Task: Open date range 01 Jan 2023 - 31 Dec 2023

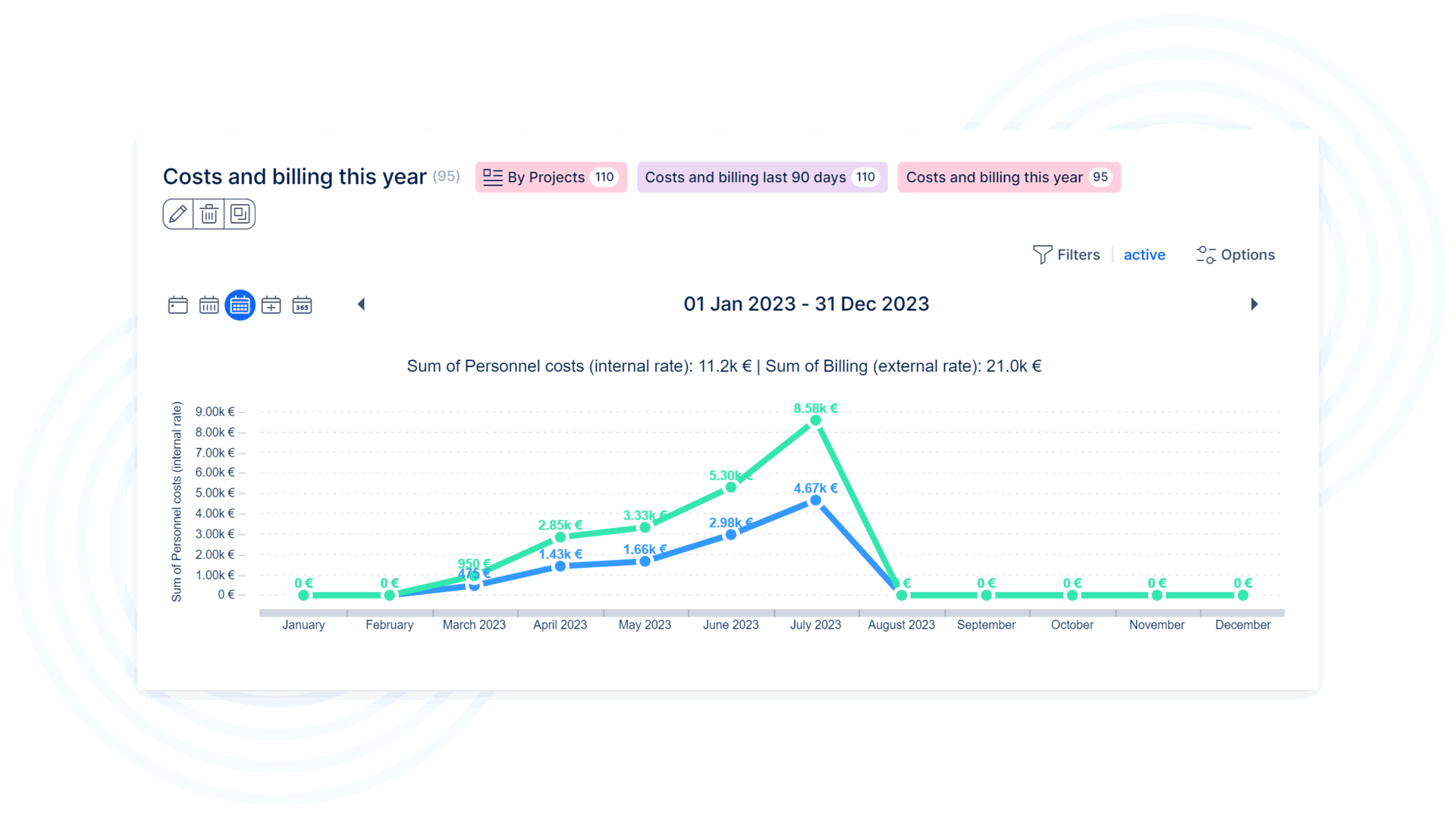Action: 805,304
